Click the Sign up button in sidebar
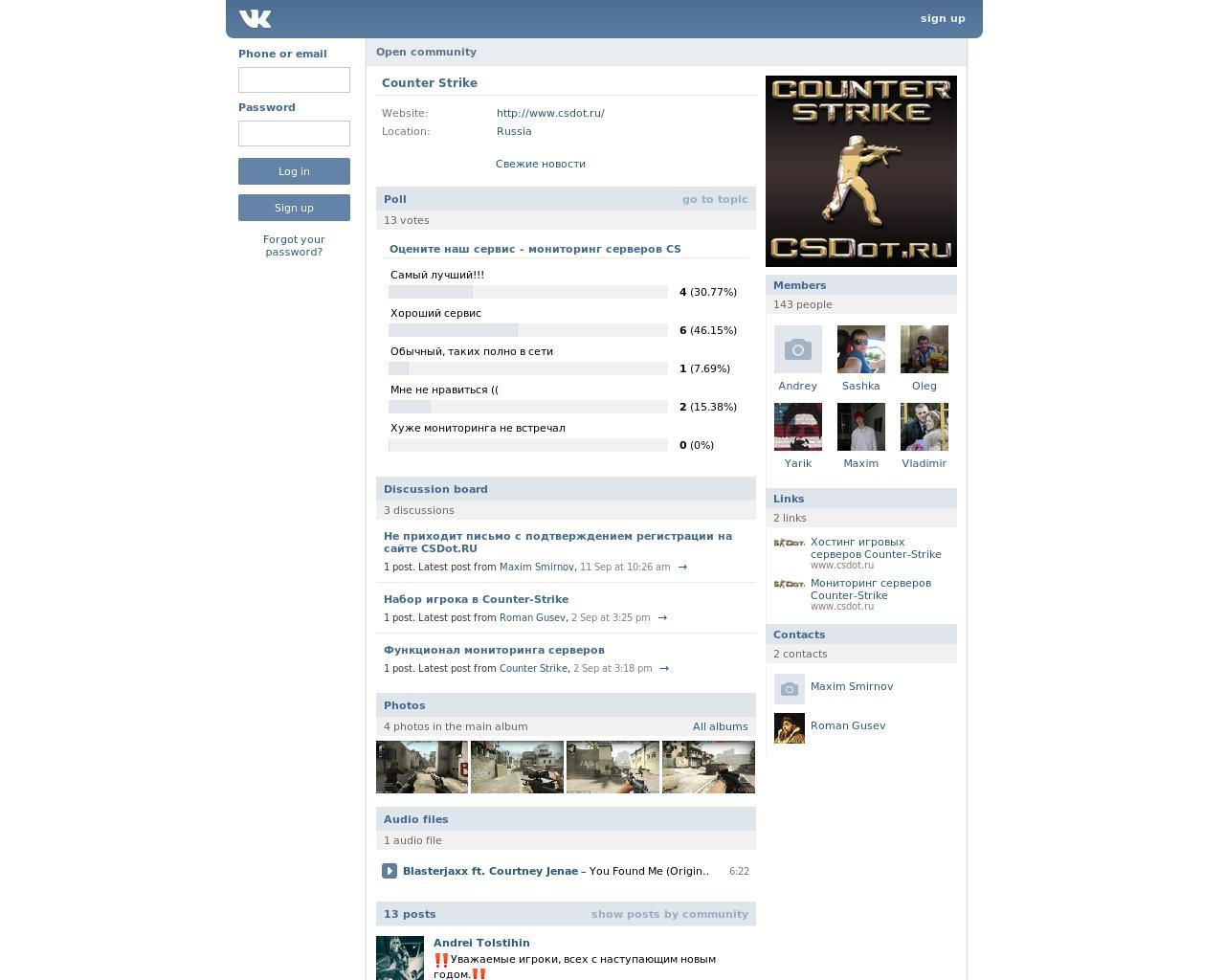Image resolution: width=1225 pixels, height=980 pixels. [x=294, y=208]
